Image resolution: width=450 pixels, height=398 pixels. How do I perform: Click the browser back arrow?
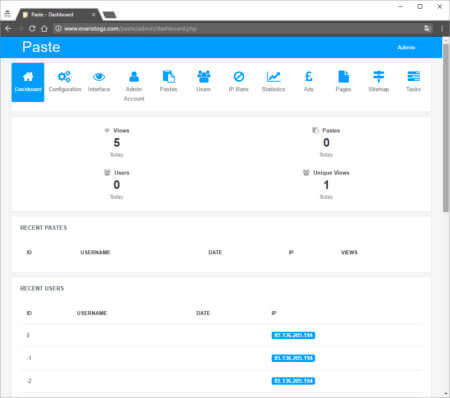click(9, 29)
